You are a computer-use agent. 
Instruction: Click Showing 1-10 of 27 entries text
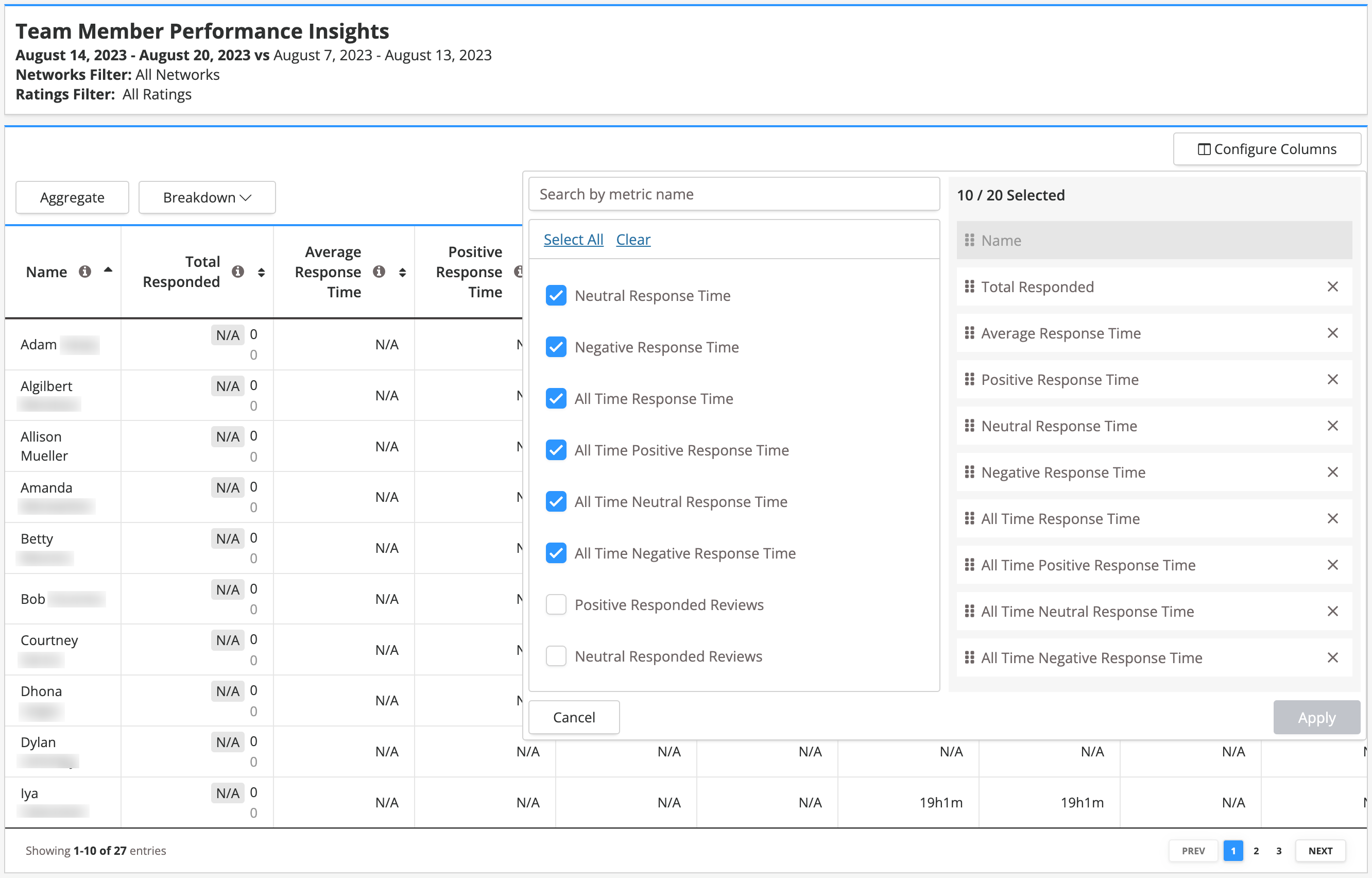(x=96, y=851)
